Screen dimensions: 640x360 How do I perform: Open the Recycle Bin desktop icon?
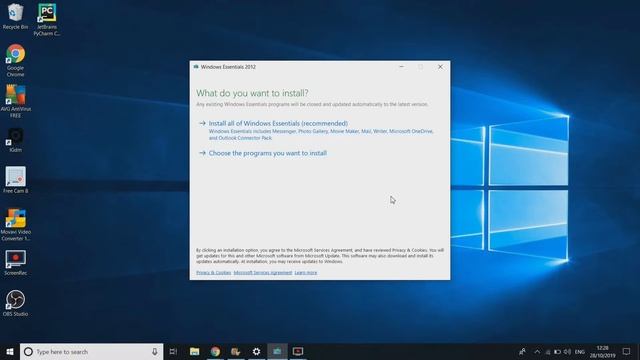click(x=16, y=16)
